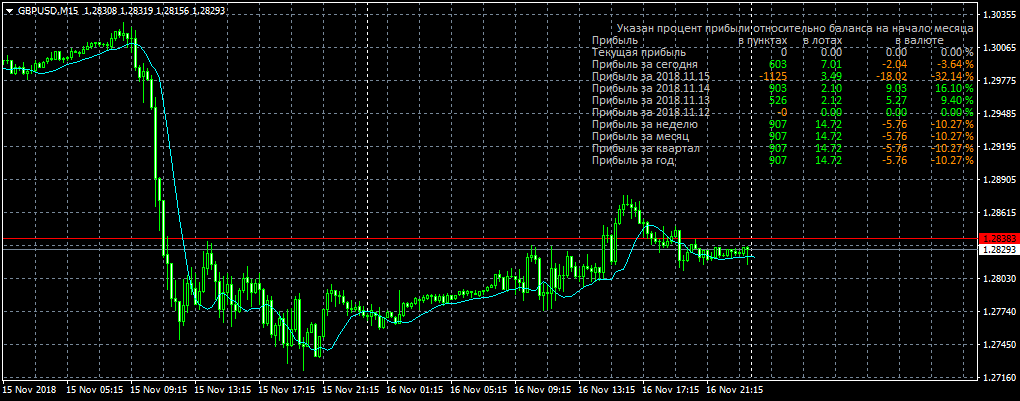1020x401 pixels.
Task: Click the 'в лотах' column header
Action: [x=822, y=40]
